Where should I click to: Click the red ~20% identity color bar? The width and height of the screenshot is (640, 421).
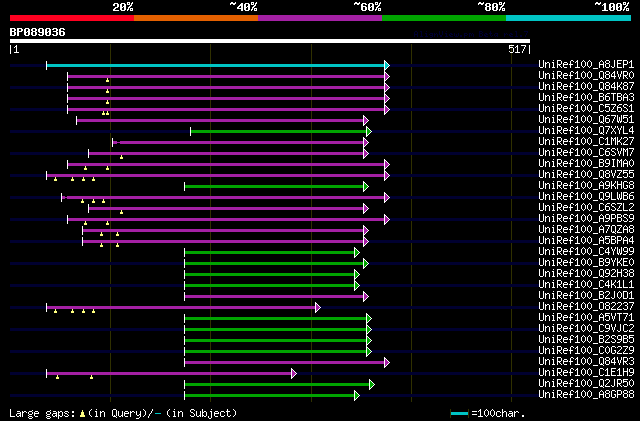coord(72,18)
